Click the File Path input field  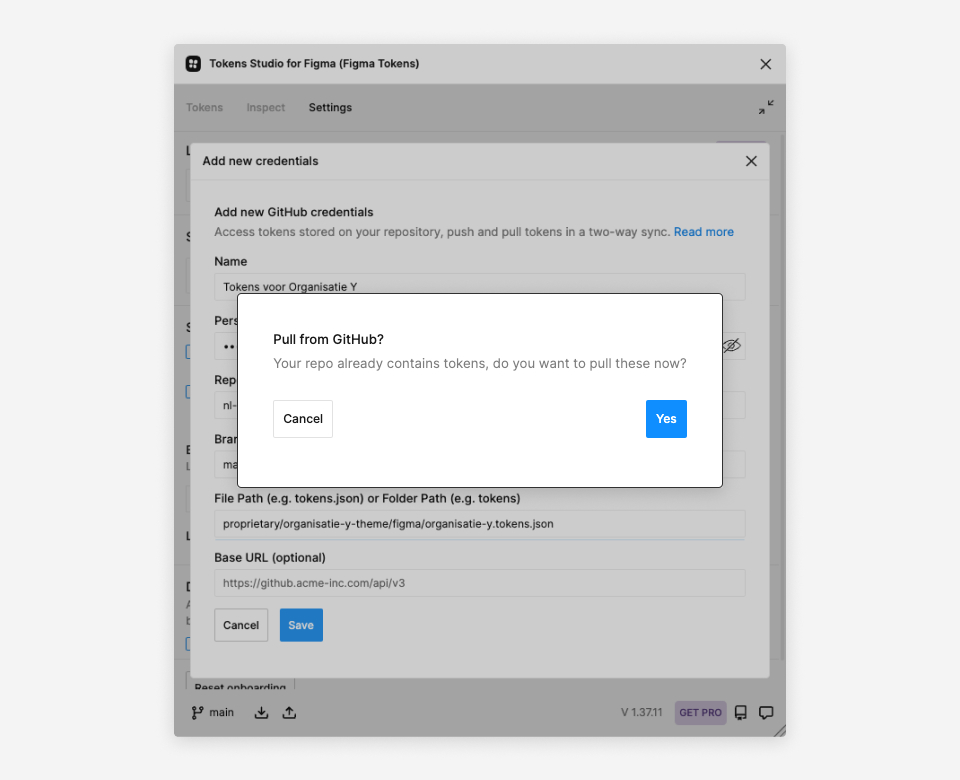tap(479, 524)
